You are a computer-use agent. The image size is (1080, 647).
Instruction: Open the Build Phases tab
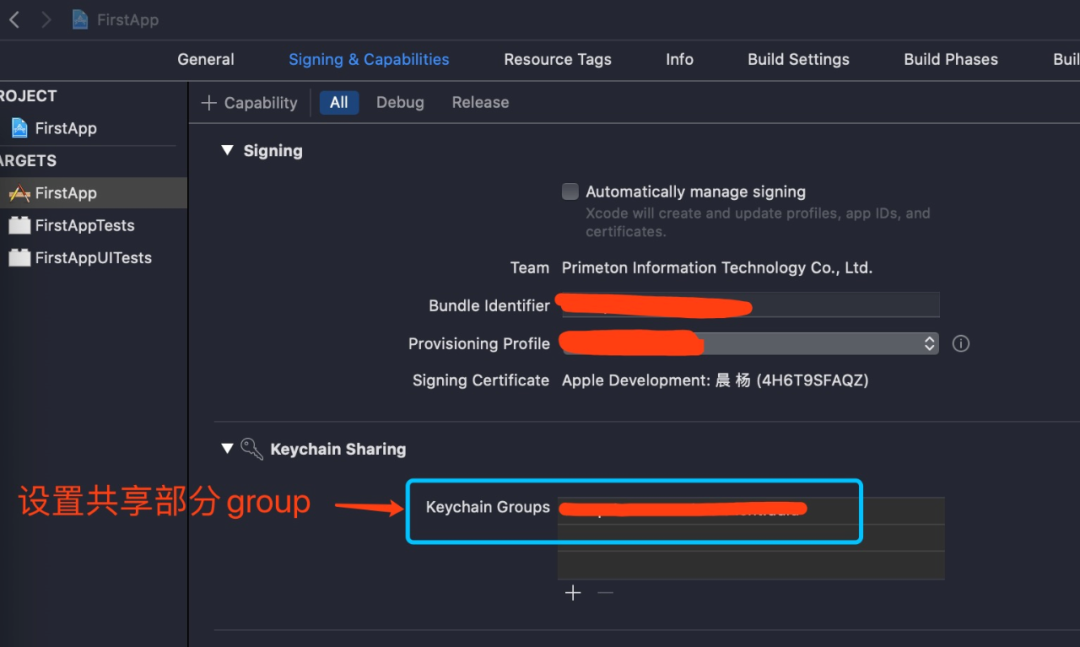pos(951,59)
